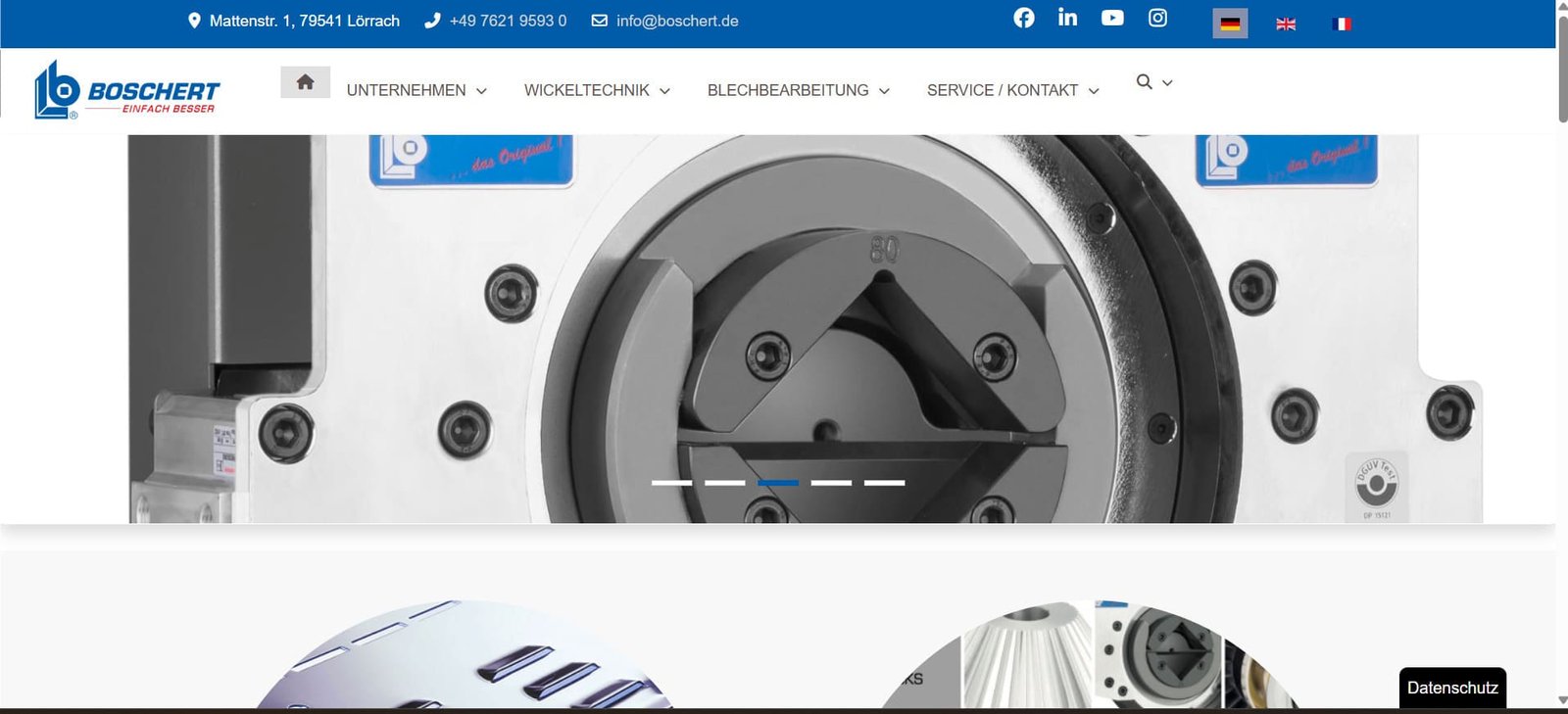The width and height of the screenshot is (1568, 714).
Task: Click the location pin icon in top bar
Action: [x=194, y=21]
